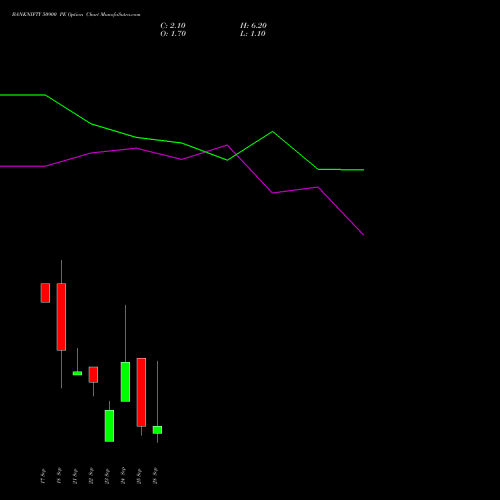Screen dimensions: 500x500
Task: Click the '17 Sep' date label
Action: click(43, 476)
